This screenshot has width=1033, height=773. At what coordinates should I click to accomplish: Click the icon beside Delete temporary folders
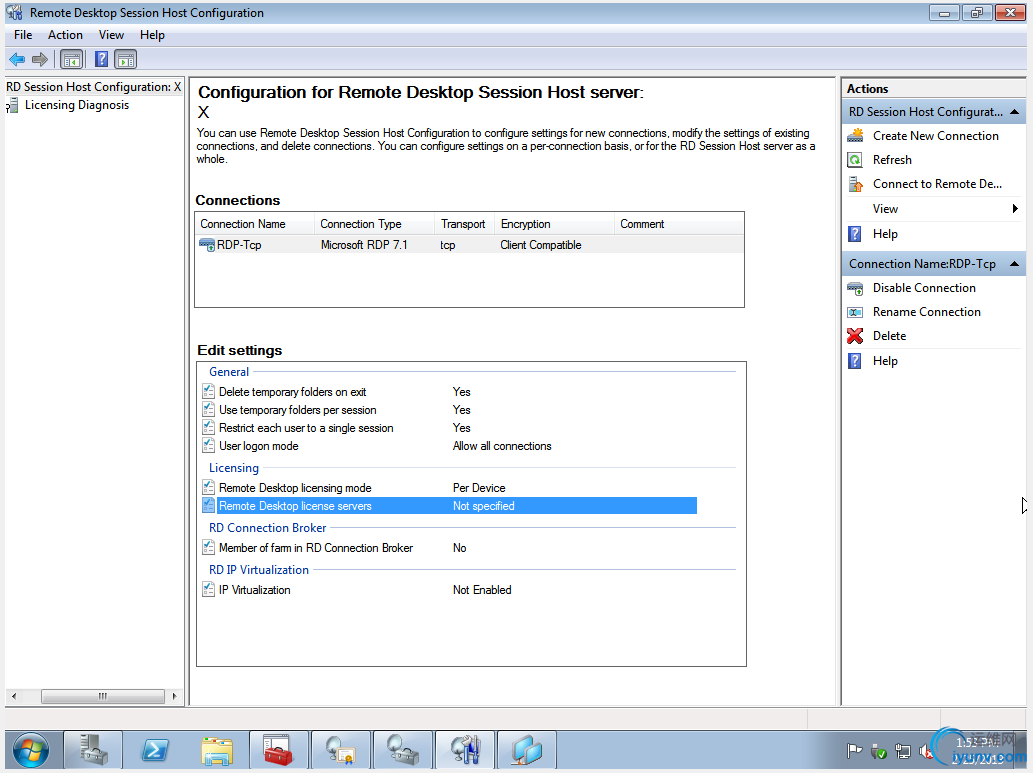point(208,391)
